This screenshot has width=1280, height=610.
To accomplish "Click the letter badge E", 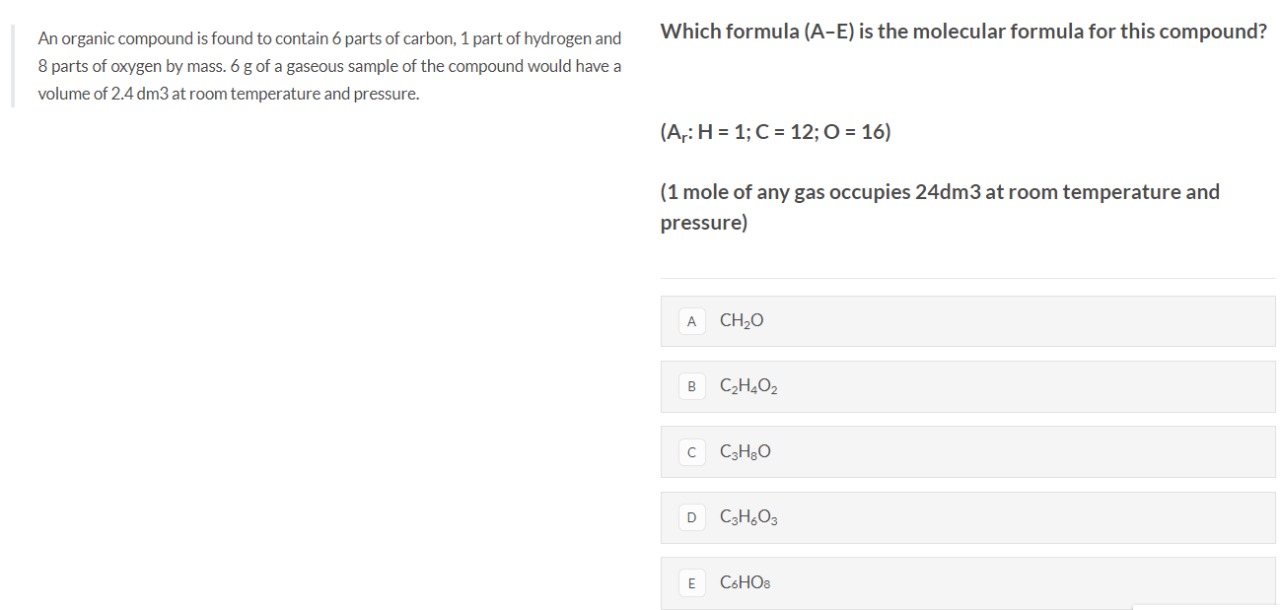I will pyautogui.click(x=690, y=582).
